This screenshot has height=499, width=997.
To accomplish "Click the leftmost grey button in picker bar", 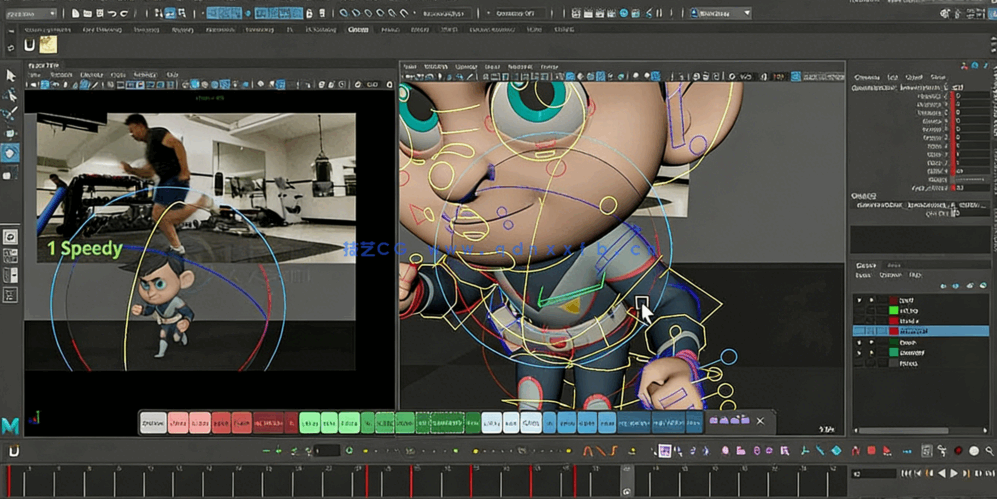I will [x=153, y=424].
